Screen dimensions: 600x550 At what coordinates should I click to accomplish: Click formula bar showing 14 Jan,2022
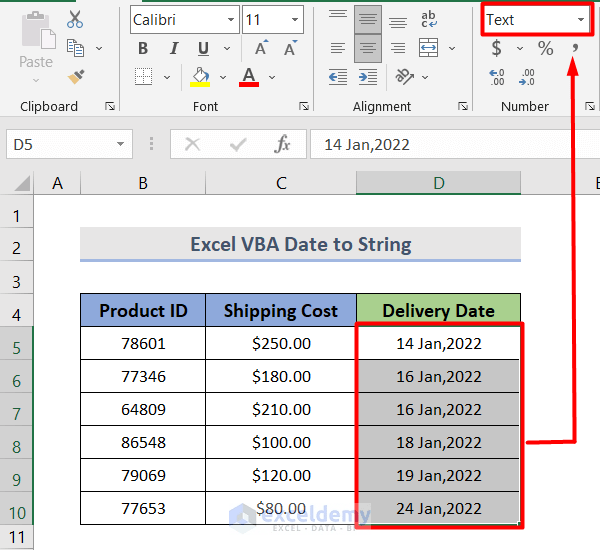point(455,144)
